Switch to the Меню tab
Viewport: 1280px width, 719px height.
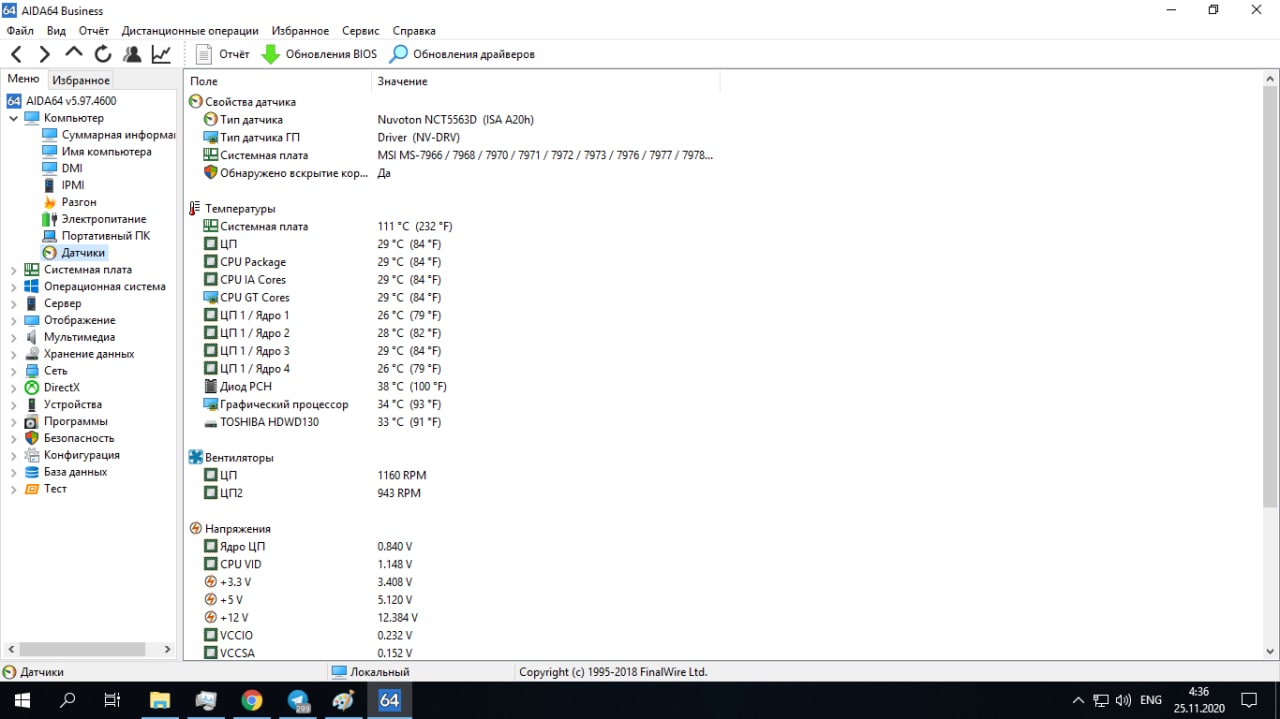[x=23, y=79]
